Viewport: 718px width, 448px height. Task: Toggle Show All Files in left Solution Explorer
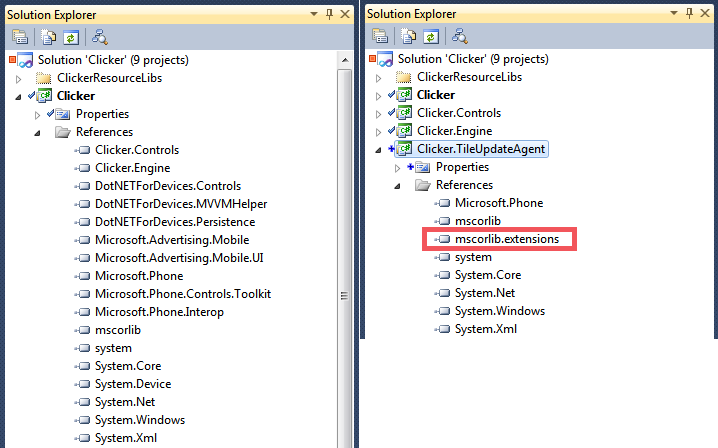(49, 36)
